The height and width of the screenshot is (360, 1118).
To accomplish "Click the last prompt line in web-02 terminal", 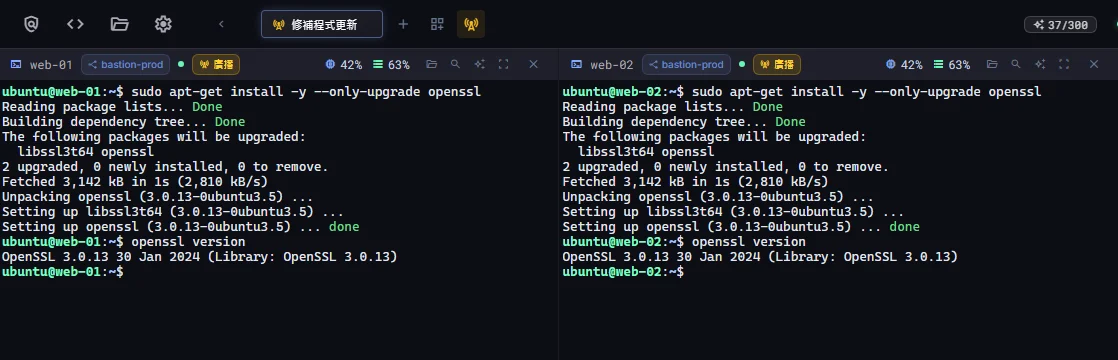I will [623, 272].
